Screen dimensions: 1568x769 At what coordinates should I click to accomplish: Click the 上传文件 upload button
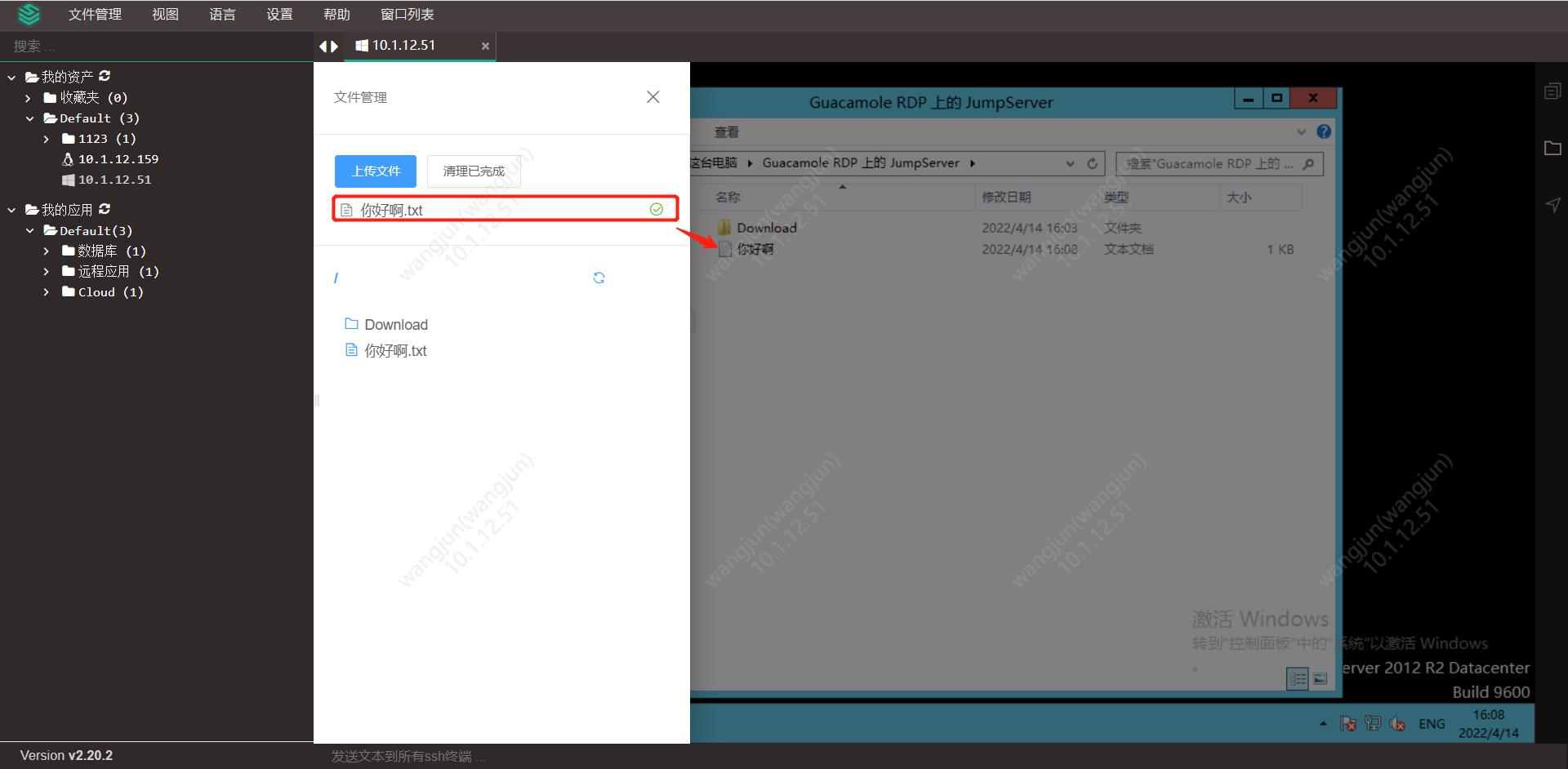point(375,171)
